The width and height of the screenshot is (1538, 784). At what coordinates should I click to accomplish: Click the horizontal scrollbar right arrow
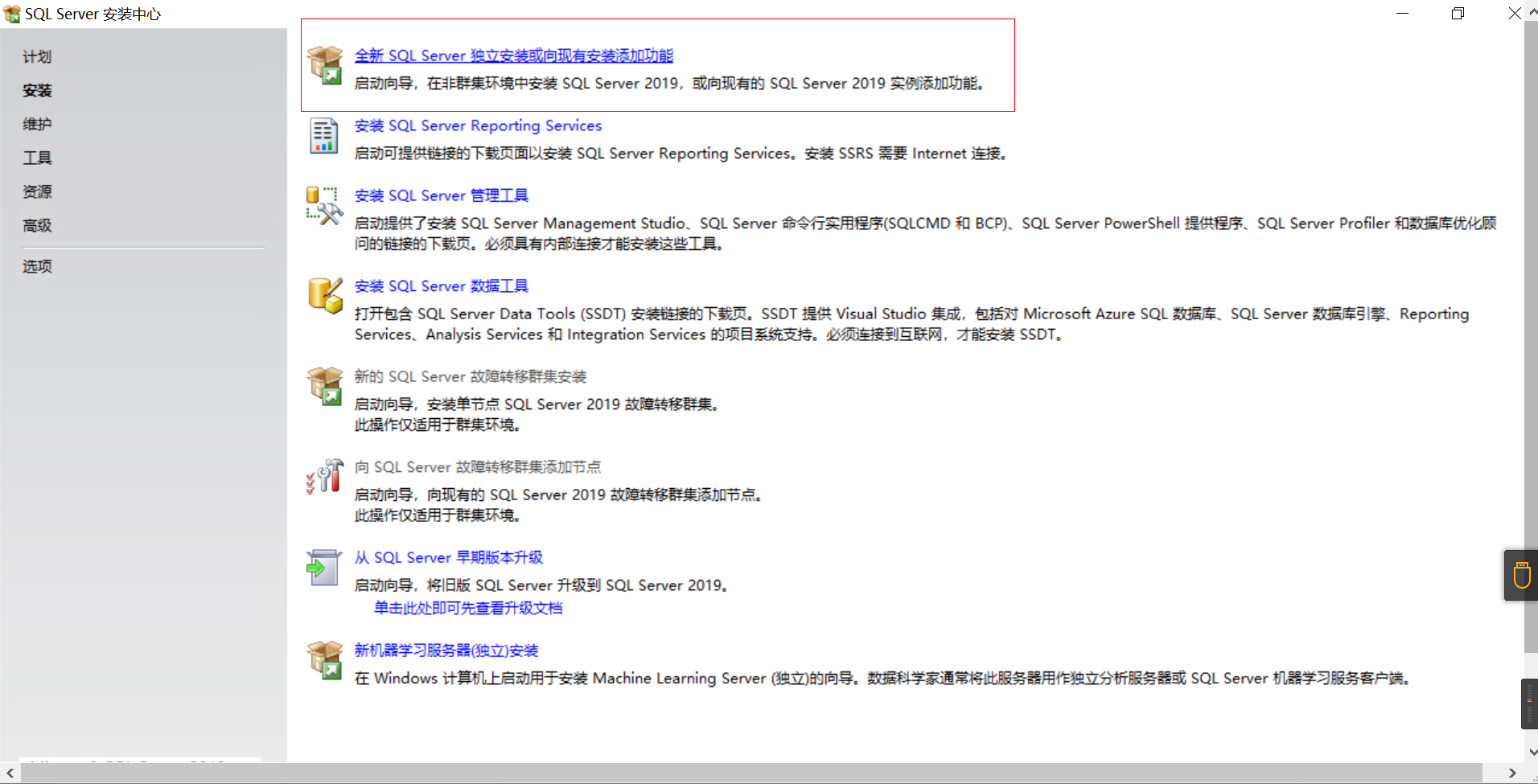tap(1512, 773)
